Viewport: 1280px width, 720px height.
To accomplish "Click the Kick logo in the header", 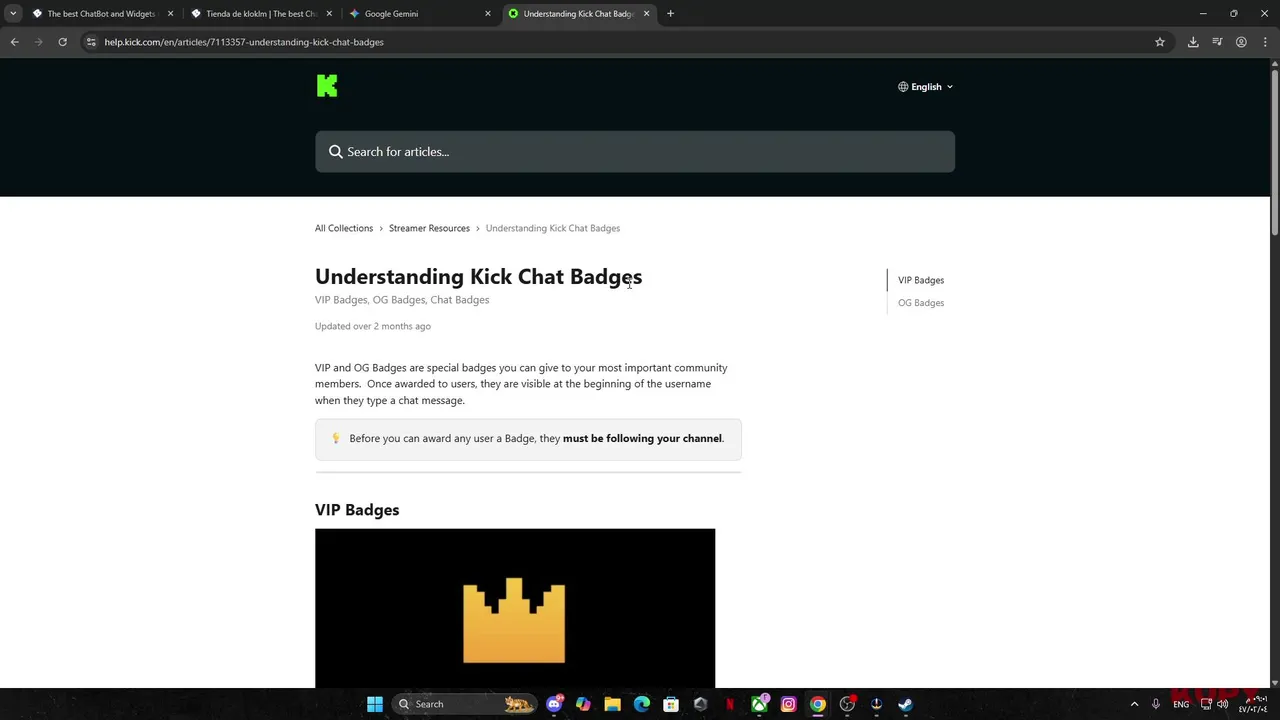I will [327, 86].
